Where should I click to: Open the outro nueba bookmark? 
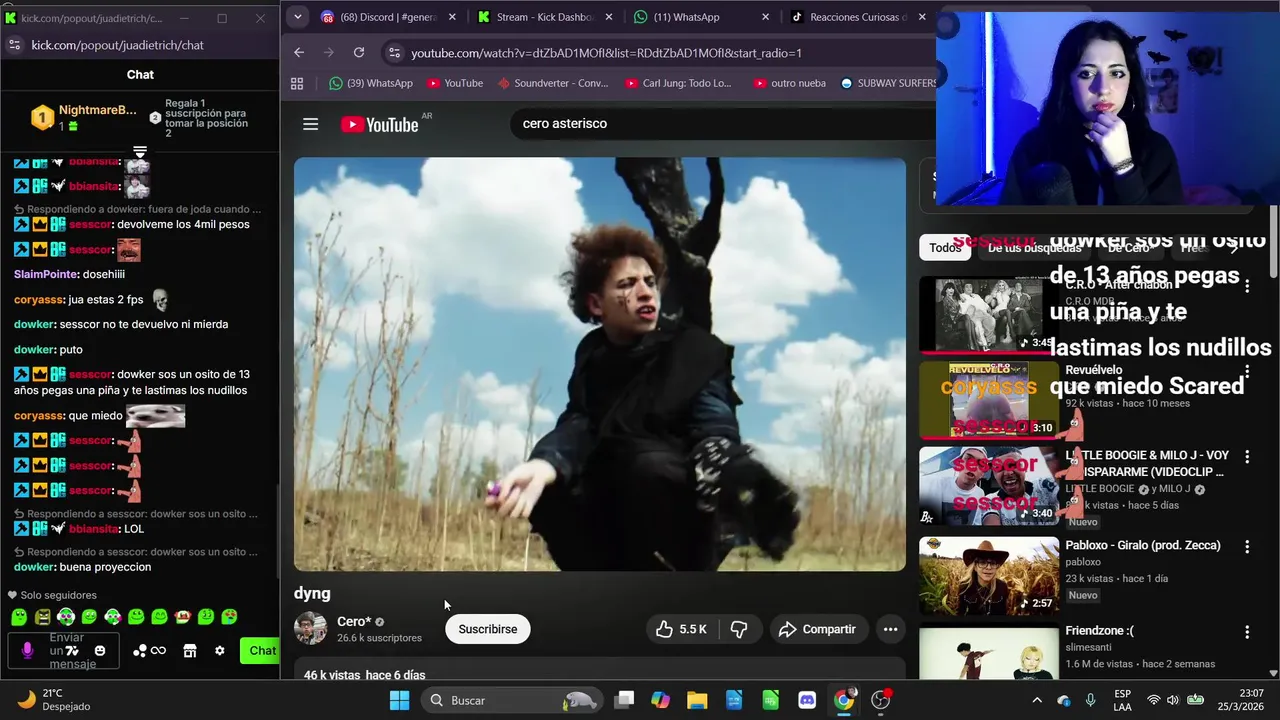(x=790, y=83)
